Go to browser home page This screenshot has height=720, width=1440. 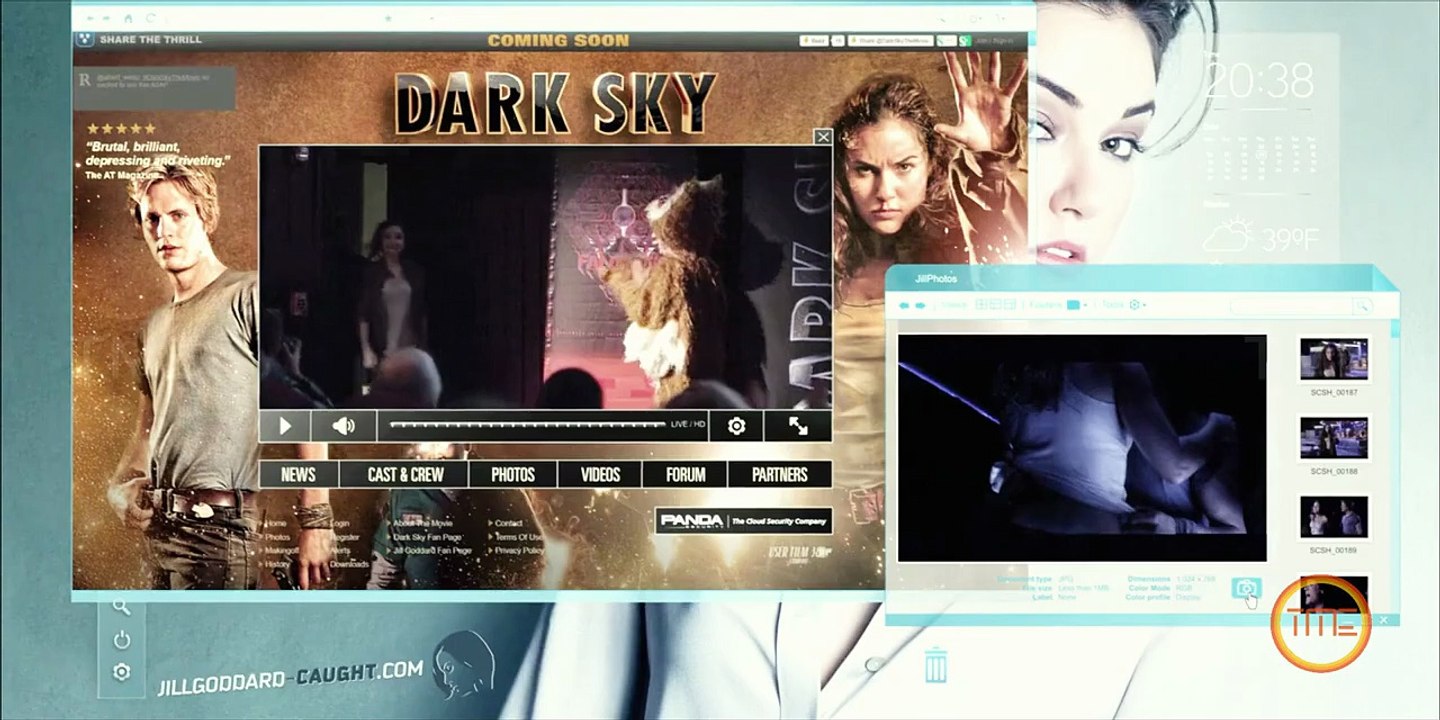point(129,18)
